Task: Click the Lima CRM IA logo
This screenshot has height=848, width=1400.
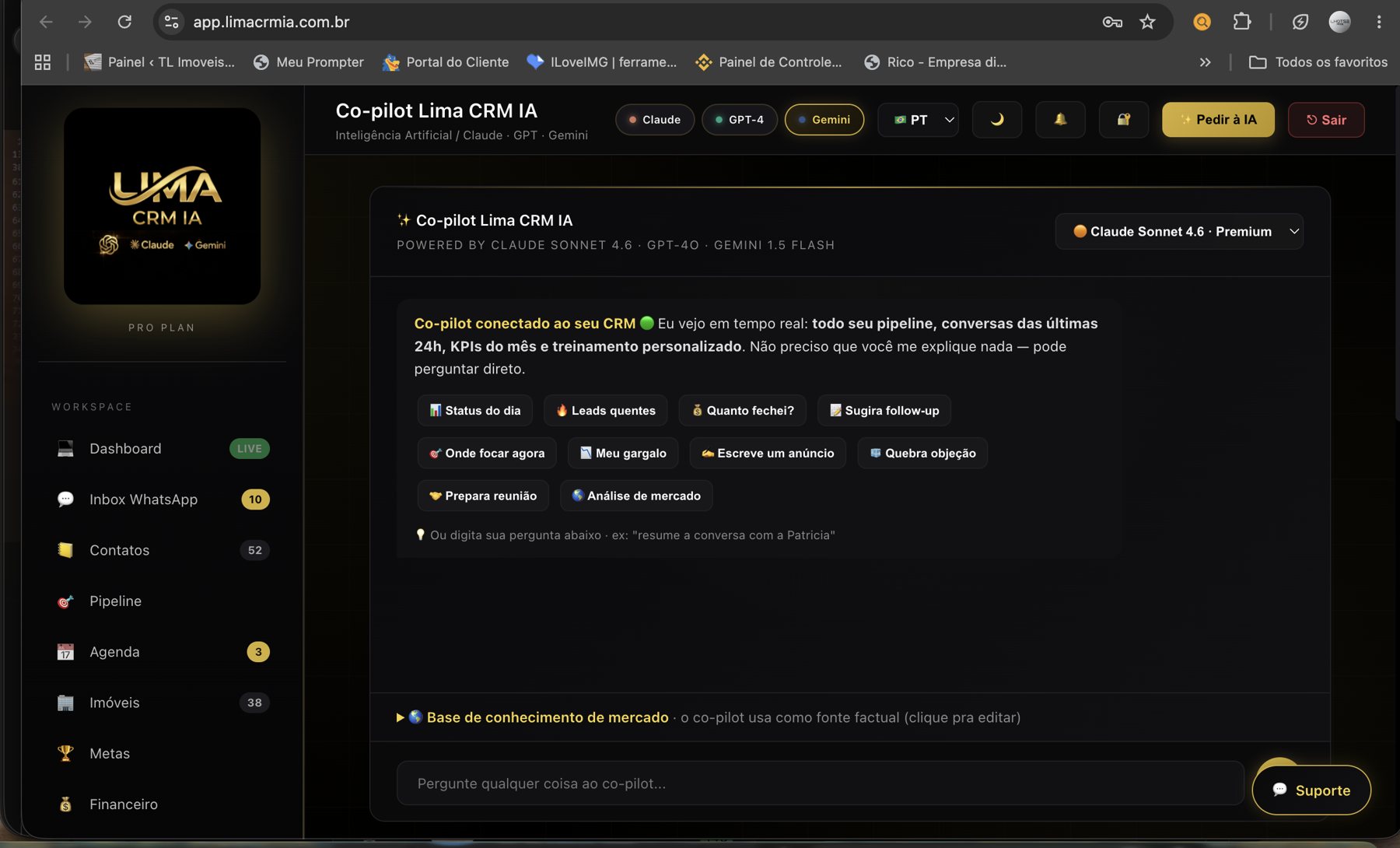Action: [x=162, y=206]
